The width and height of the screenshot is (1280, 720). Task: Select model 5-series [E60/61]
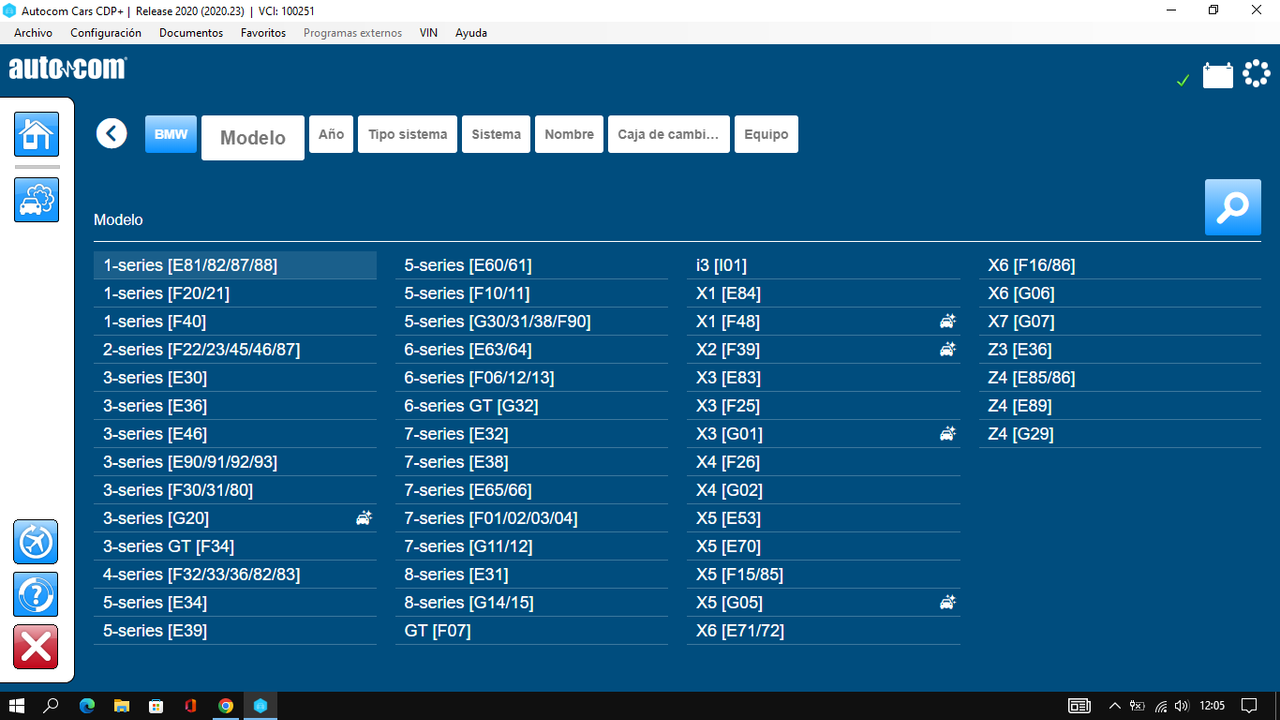click(531, 265)
